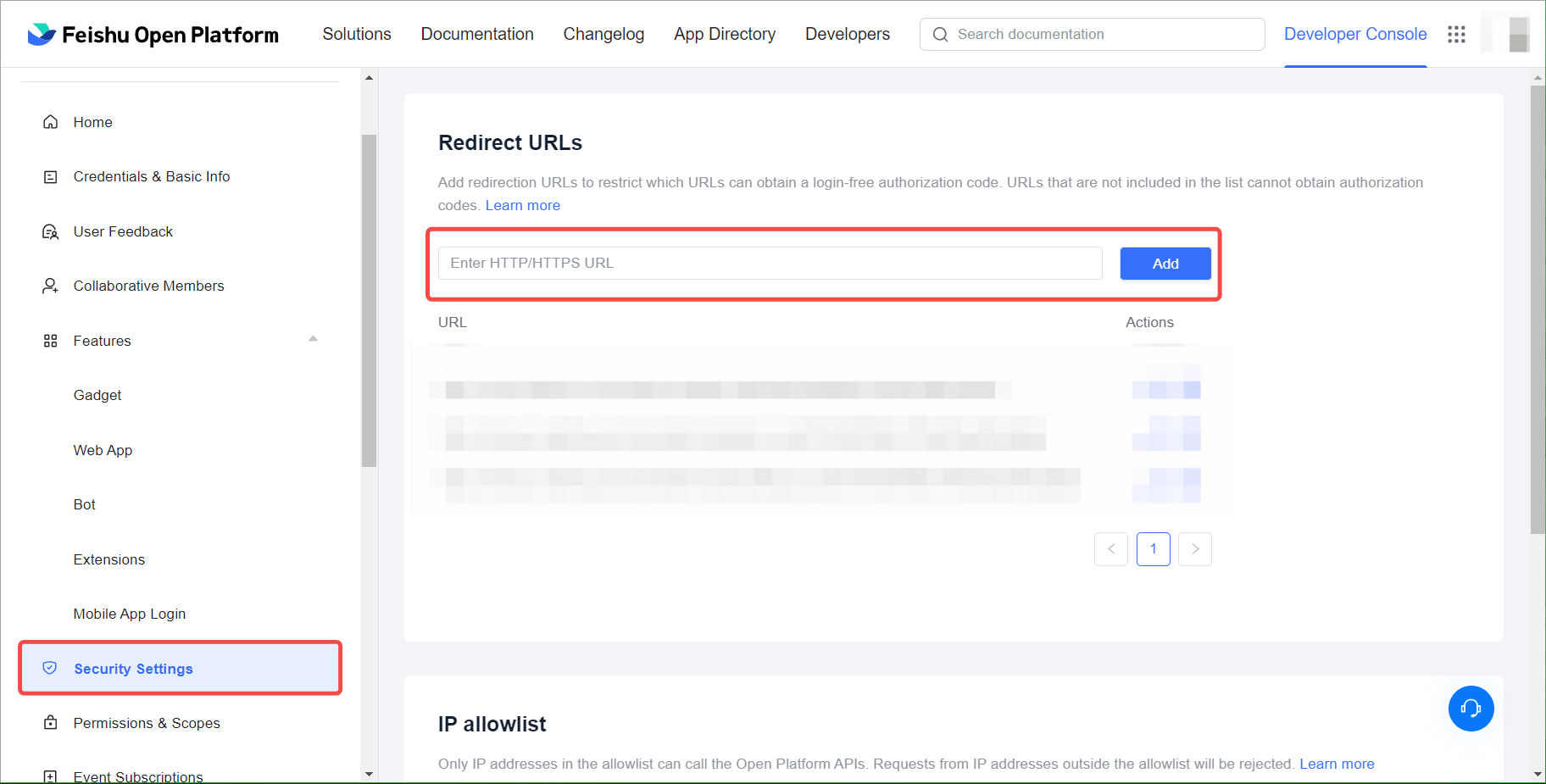Focus the Enter HTTP/HTTPS URL field
Viewport: 1546px width, 784px height.
click(x=770, y=264)
